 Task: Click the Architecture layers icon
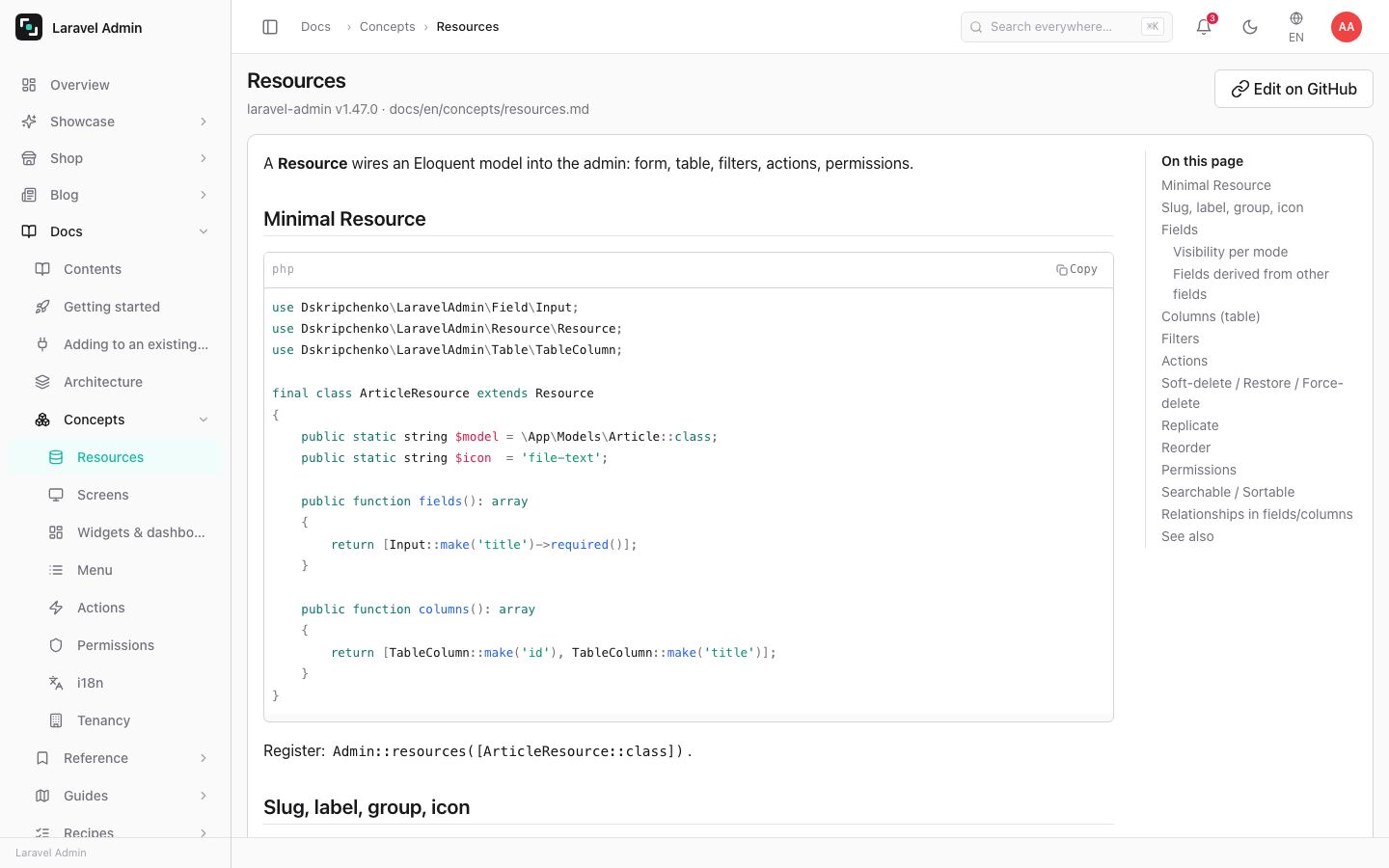42,382
